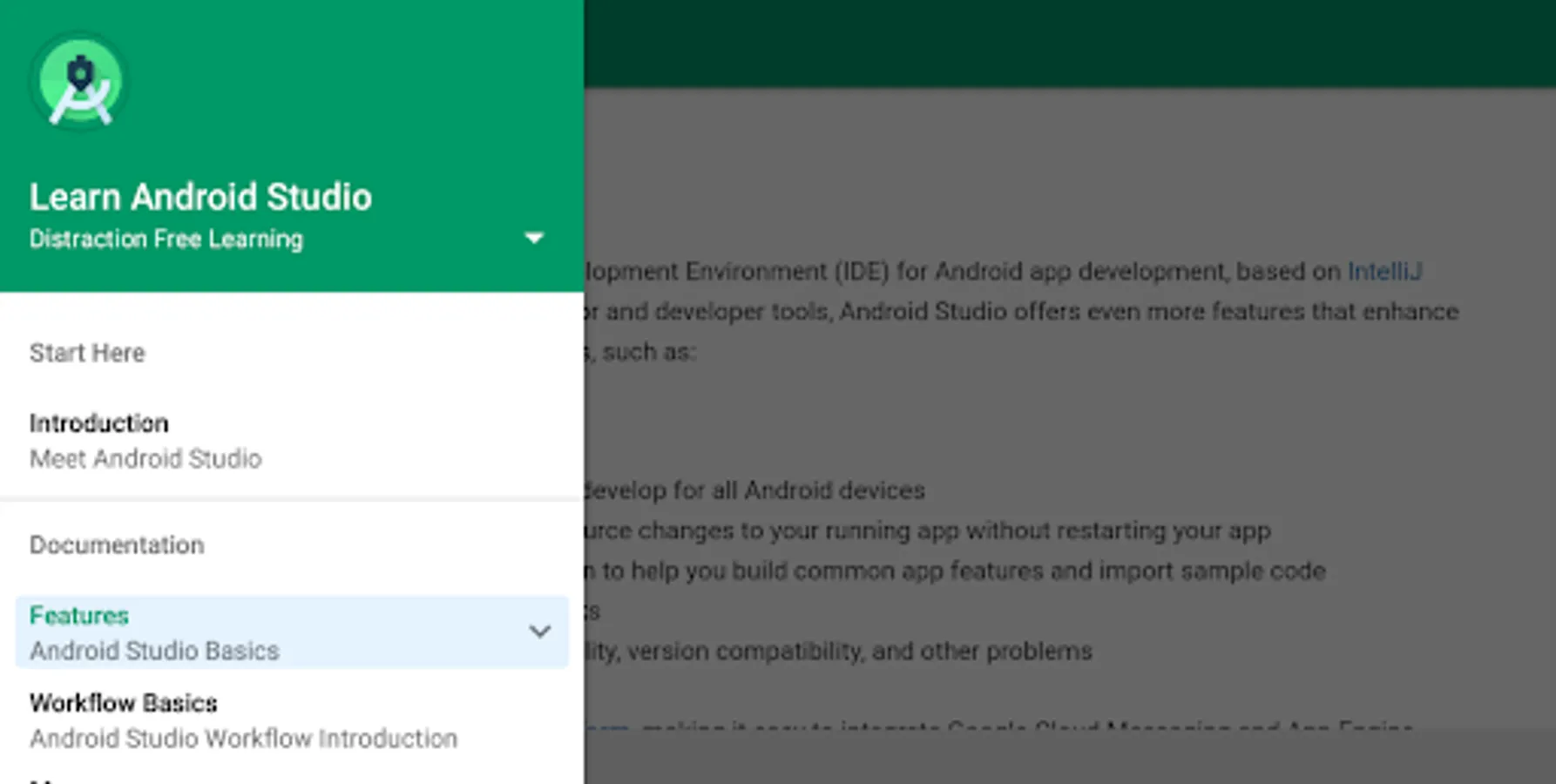Open the Introduction menu item
This screenshot has height=784, width=1556.
click(98, 423)
